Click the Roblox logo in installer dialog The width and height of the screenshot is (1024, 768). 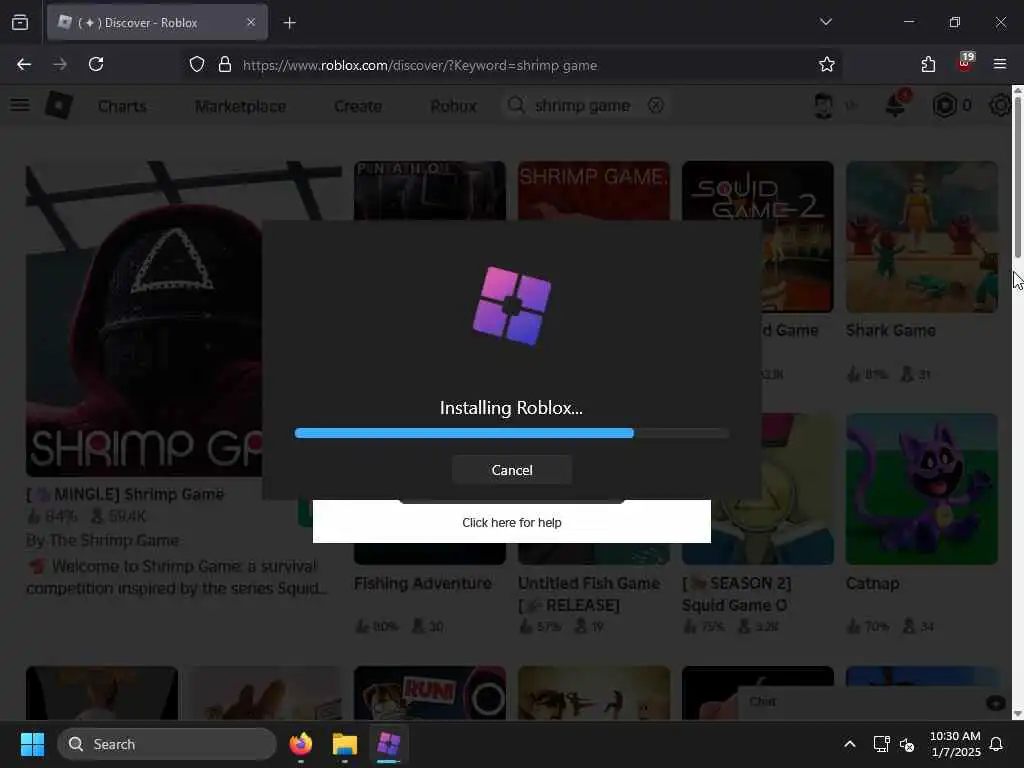(511, 305)
